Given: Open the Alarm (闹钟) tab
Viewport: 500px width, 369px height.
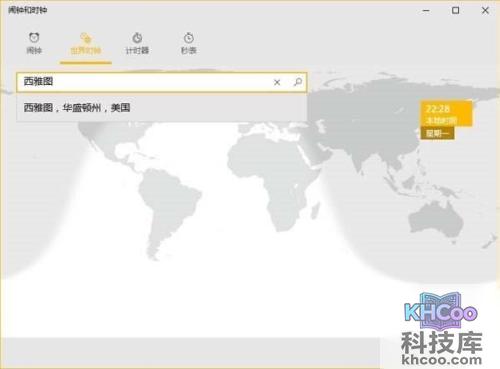Looking at the screenshot, I should 34,43.
